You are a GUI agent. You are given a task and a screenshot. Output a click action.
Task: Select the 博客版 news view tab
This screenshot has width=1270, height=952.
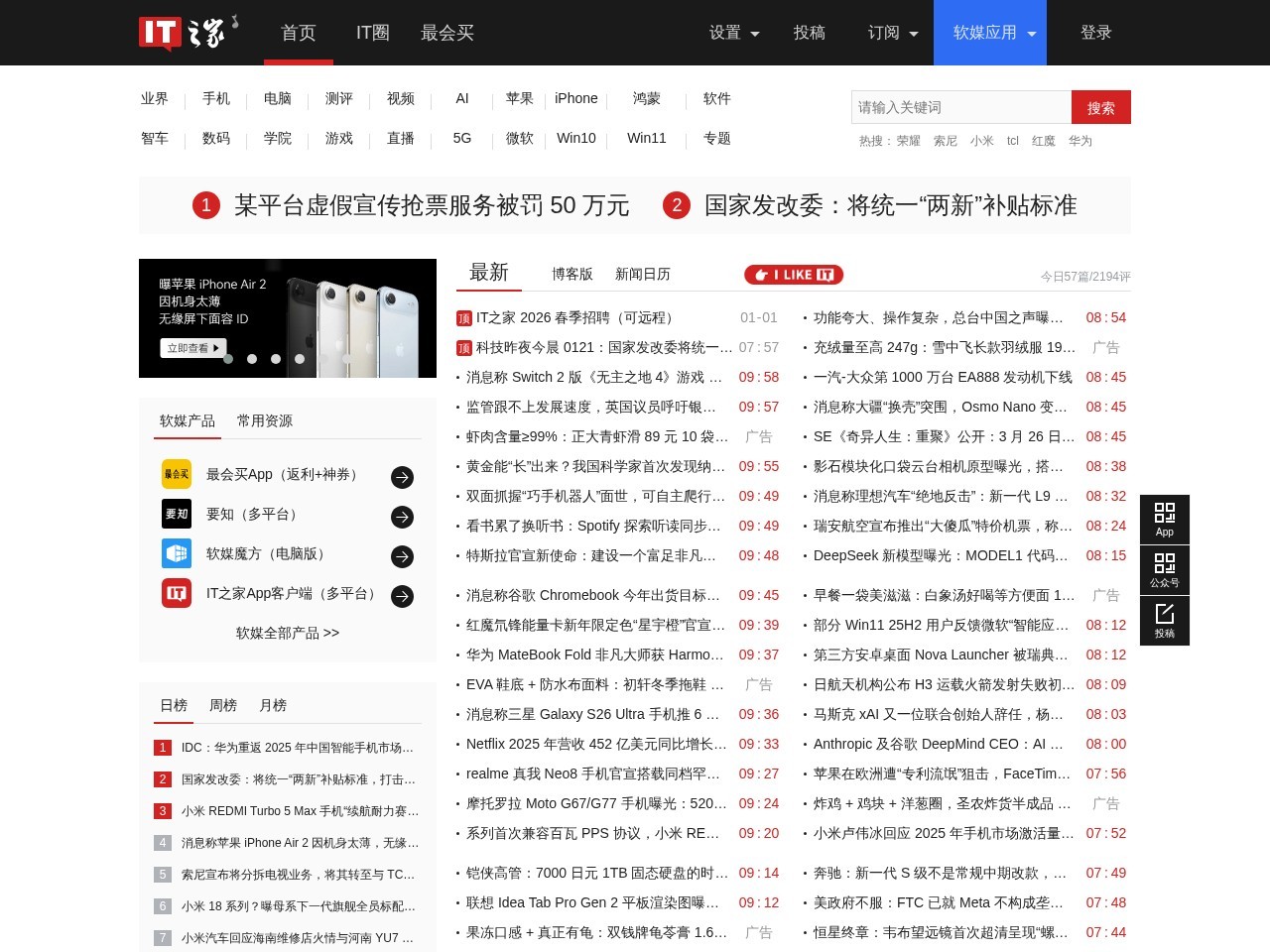point(572,274)
